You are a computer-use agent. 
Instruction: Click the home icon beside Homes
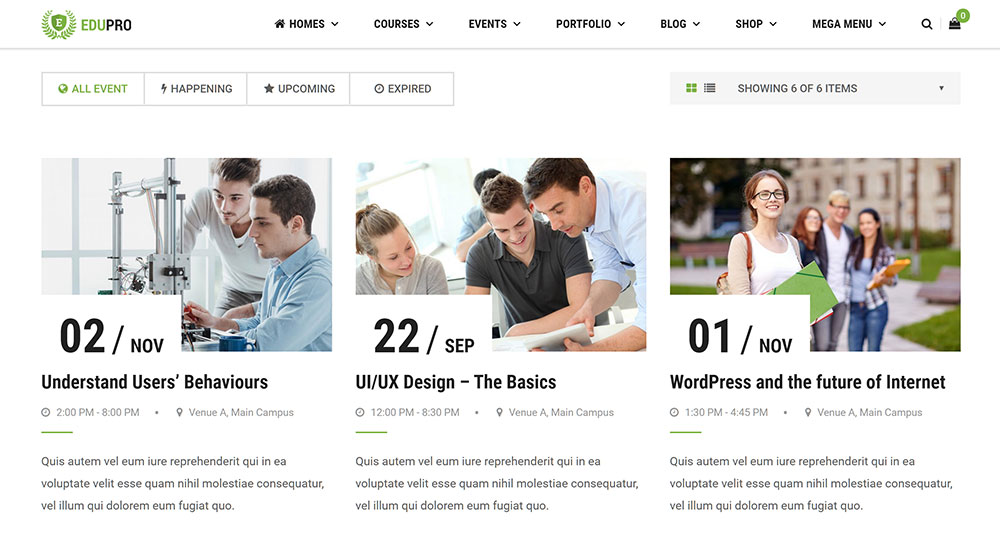[x=279, y=24]
